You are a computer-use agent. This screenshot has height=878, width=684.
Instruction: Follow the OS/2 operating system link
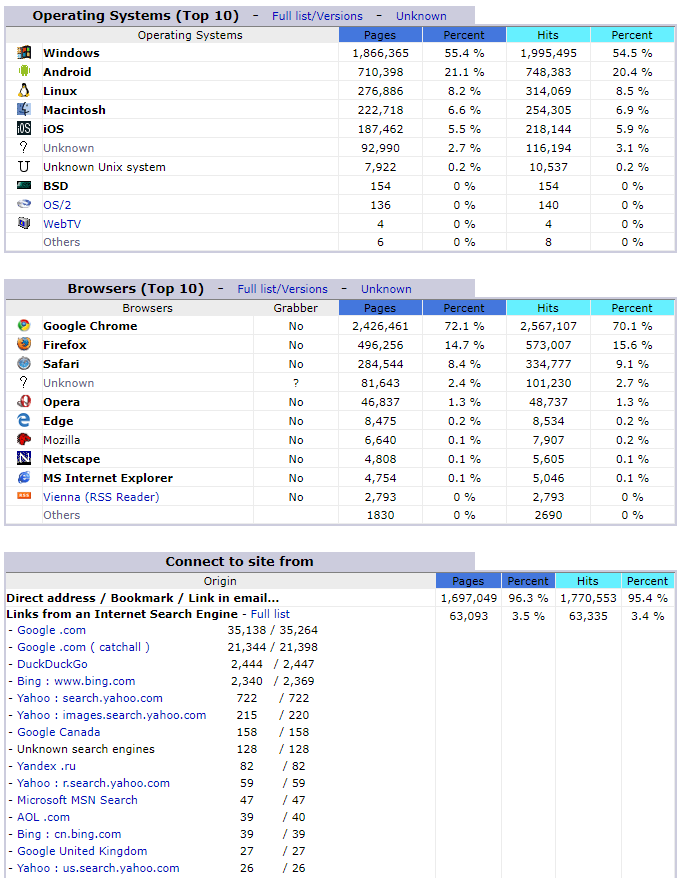[x=58, y=205]
